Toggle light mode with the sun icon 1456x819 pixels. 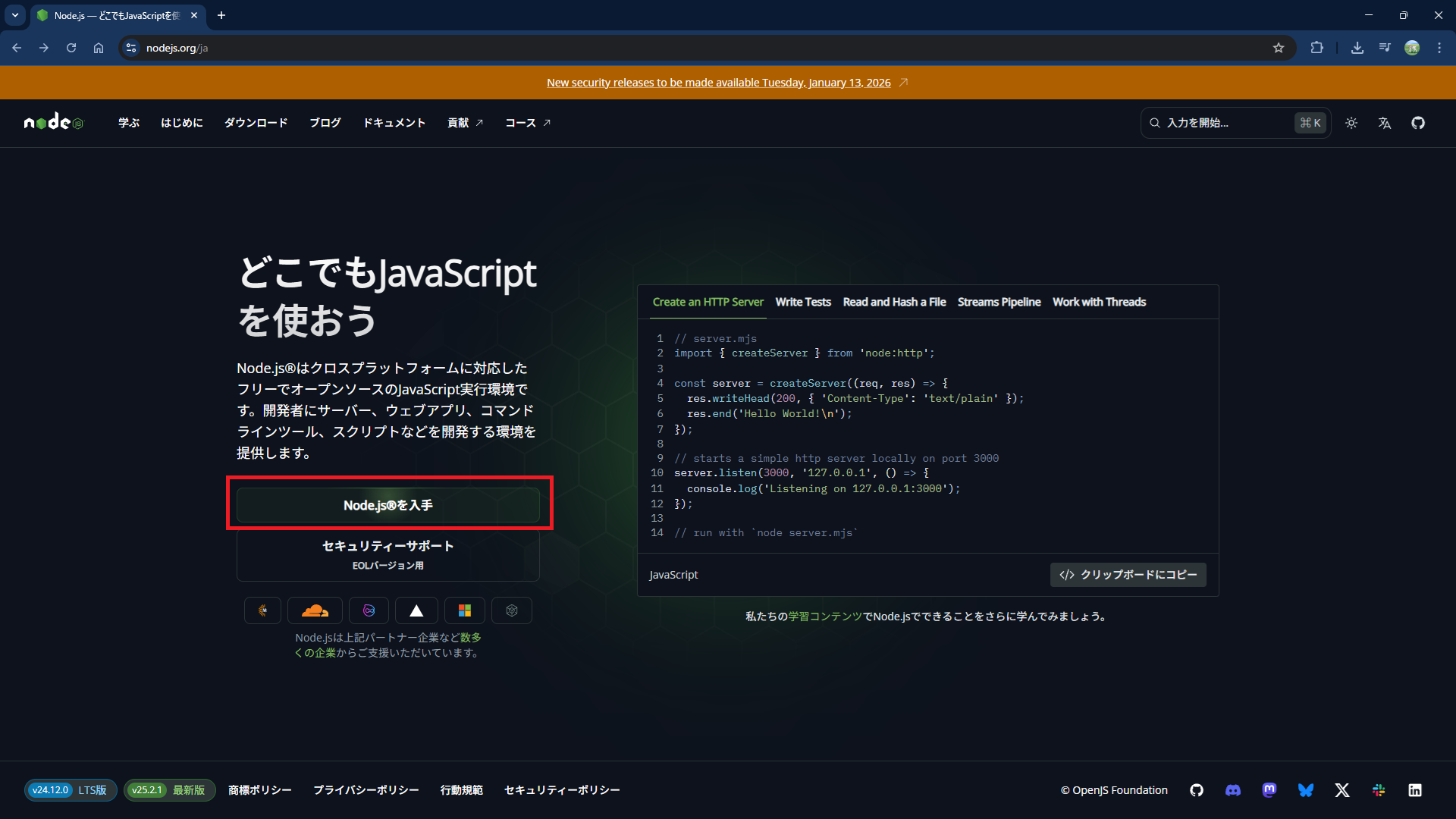(x=1351, y=122)
